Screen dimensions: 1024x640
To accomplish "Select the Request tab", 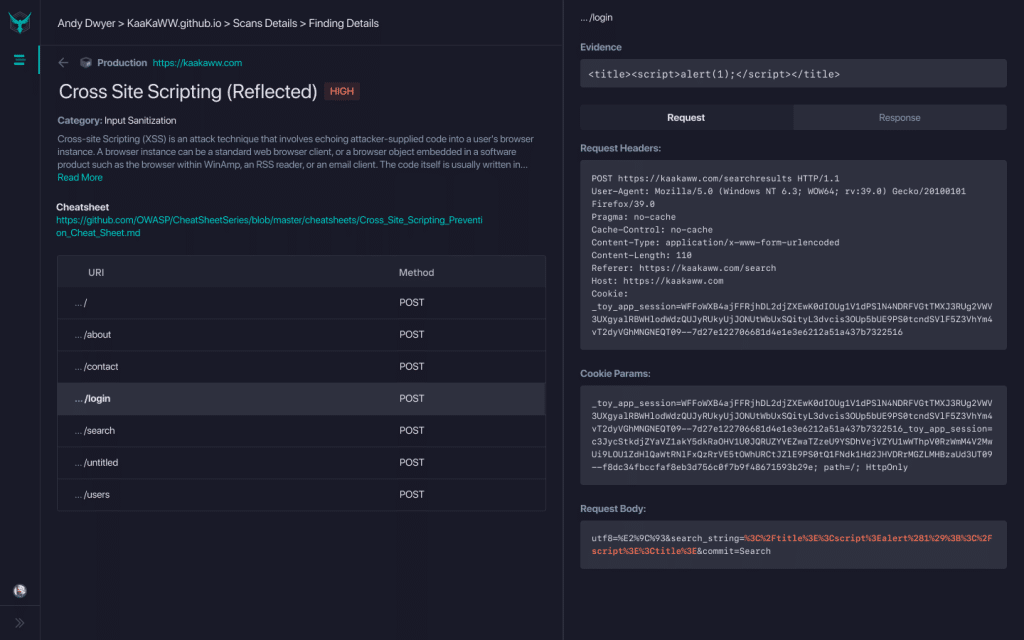I will click(x=686, y=117).
